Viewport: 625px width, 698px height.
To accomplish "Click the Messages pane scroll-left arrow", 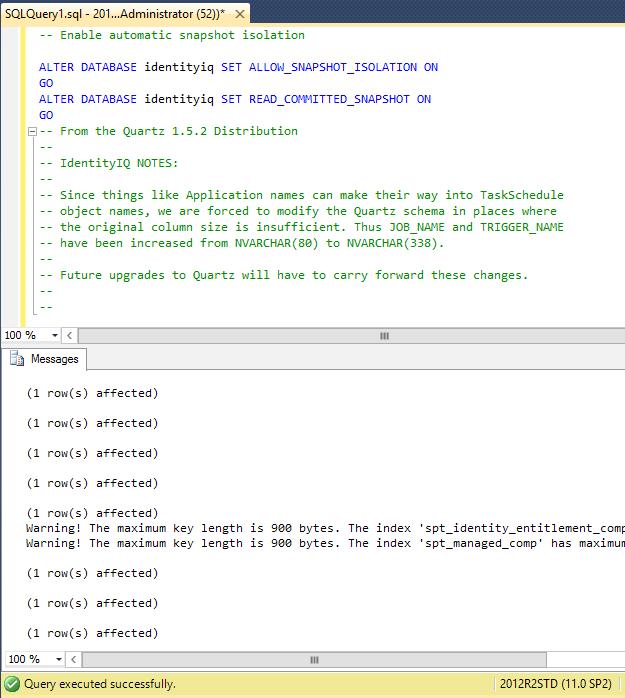I will (73, 660).
